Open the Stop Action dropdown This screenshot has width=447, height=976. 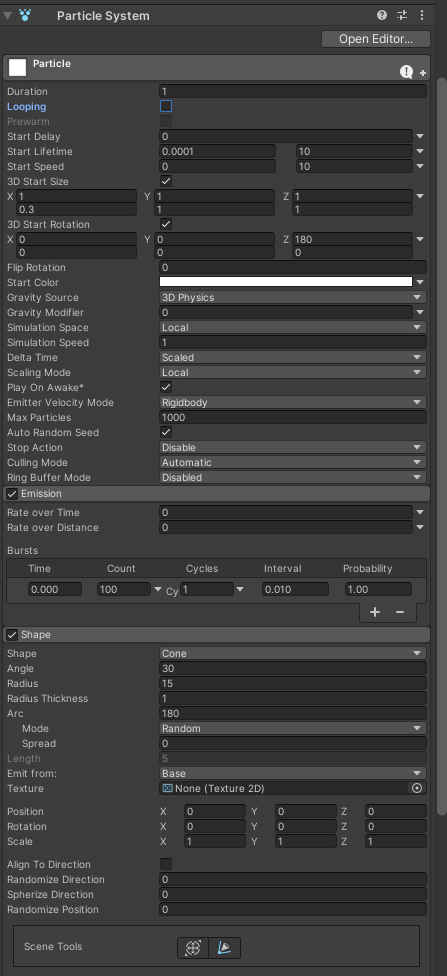[293, 448]
